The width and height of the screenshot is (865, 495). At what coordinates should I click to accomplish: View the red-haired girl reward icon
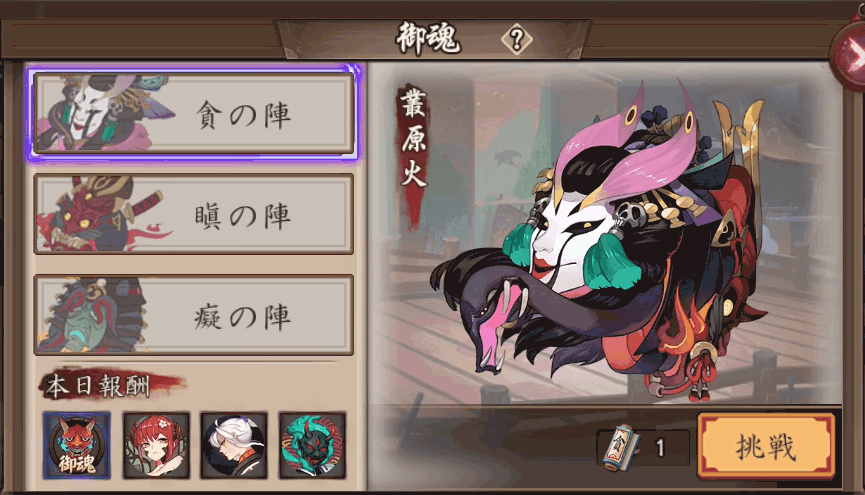156,445
